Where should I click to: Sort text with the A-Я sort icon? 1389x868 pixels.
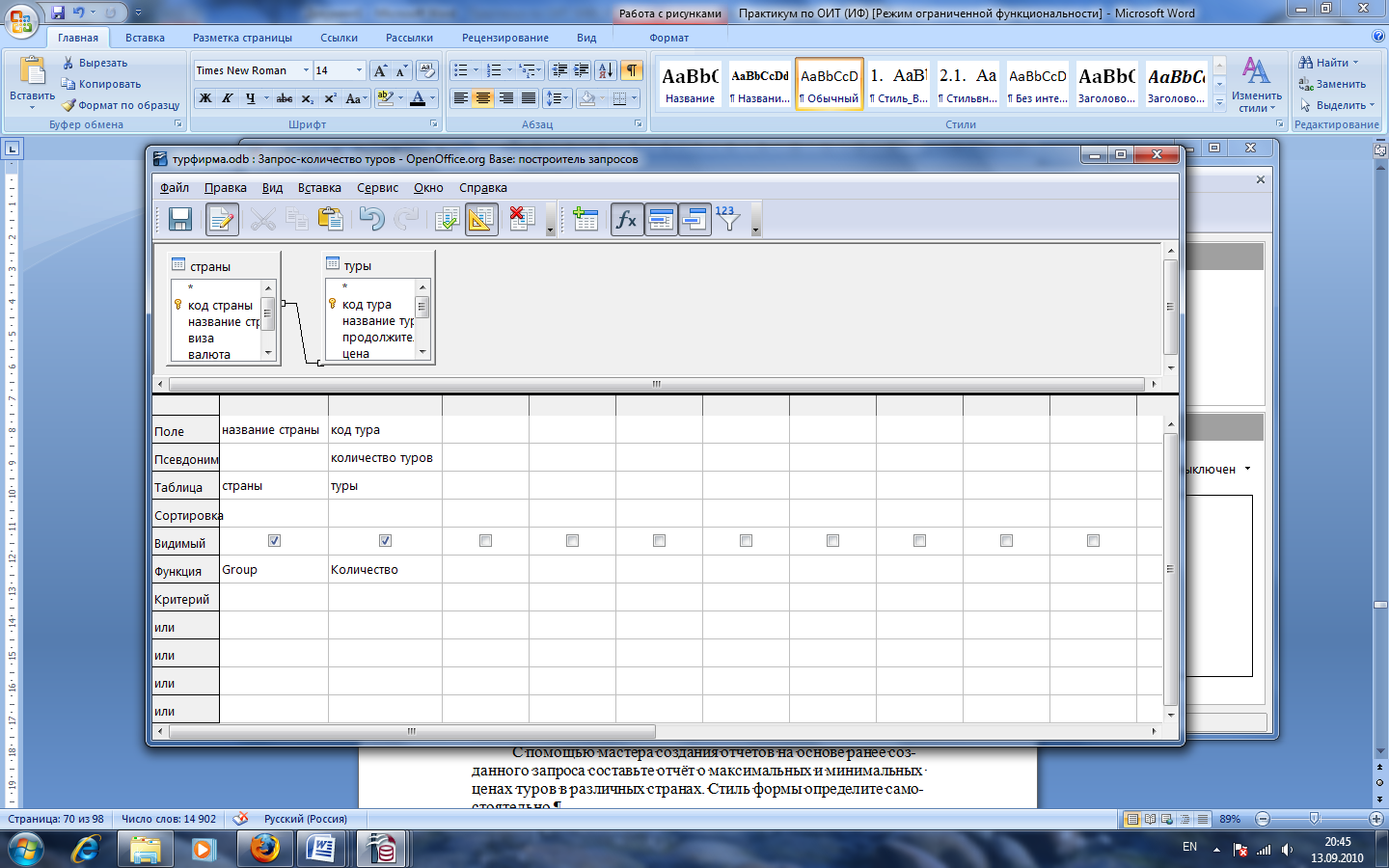point(606,70)
